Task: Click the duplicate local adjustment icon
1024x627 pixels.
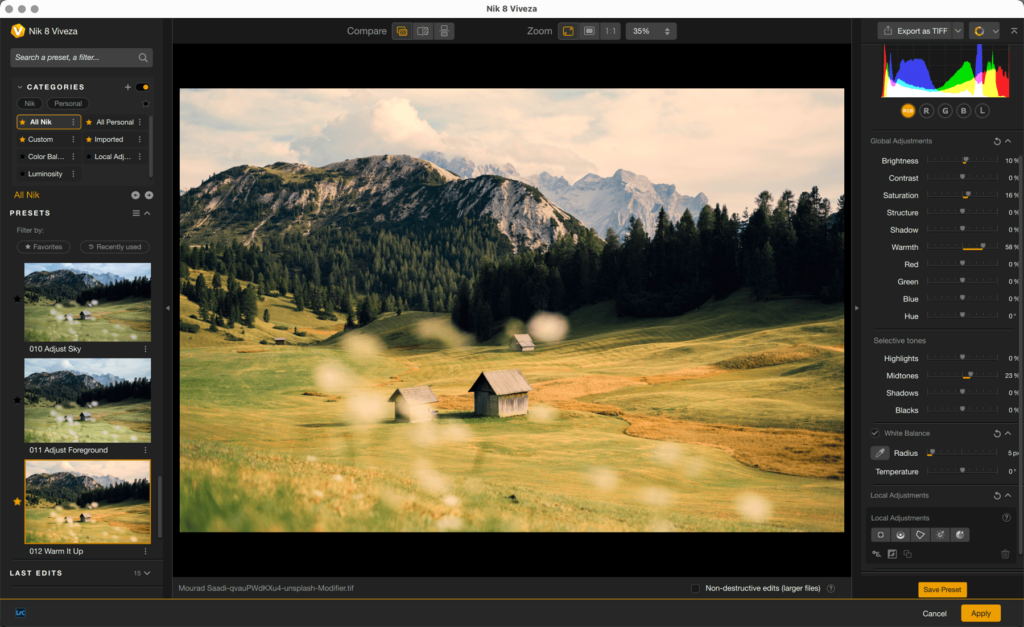Action: point(908,555)
